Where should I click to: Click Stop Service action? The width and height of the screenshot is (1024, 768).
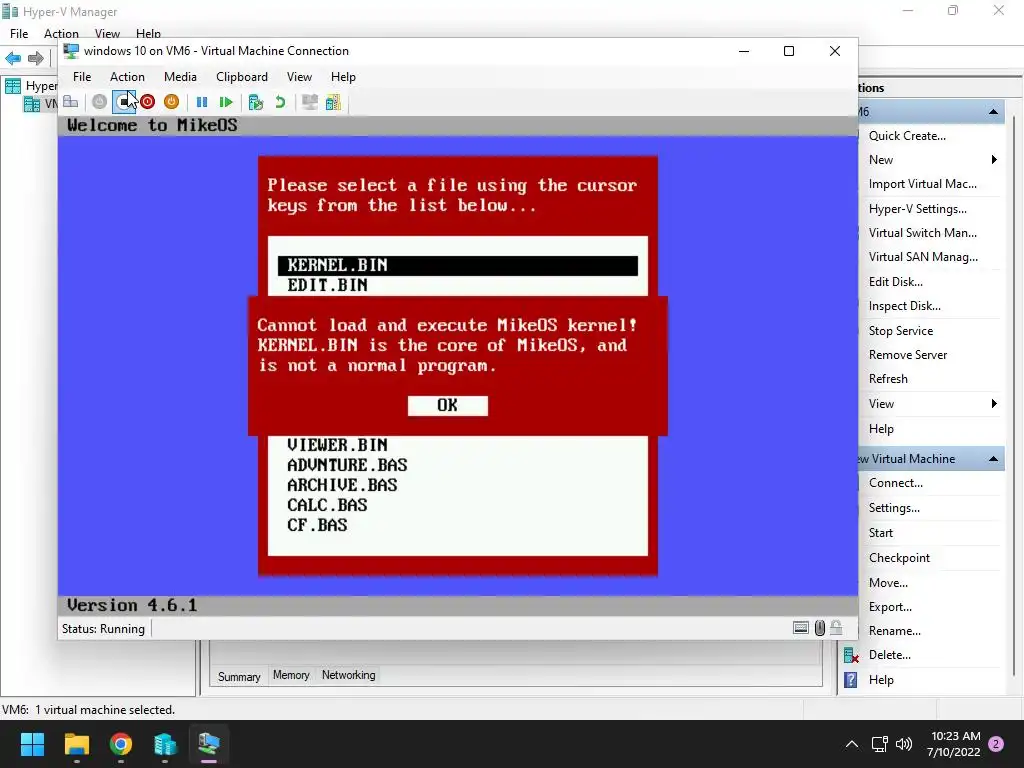click(901, 331)
